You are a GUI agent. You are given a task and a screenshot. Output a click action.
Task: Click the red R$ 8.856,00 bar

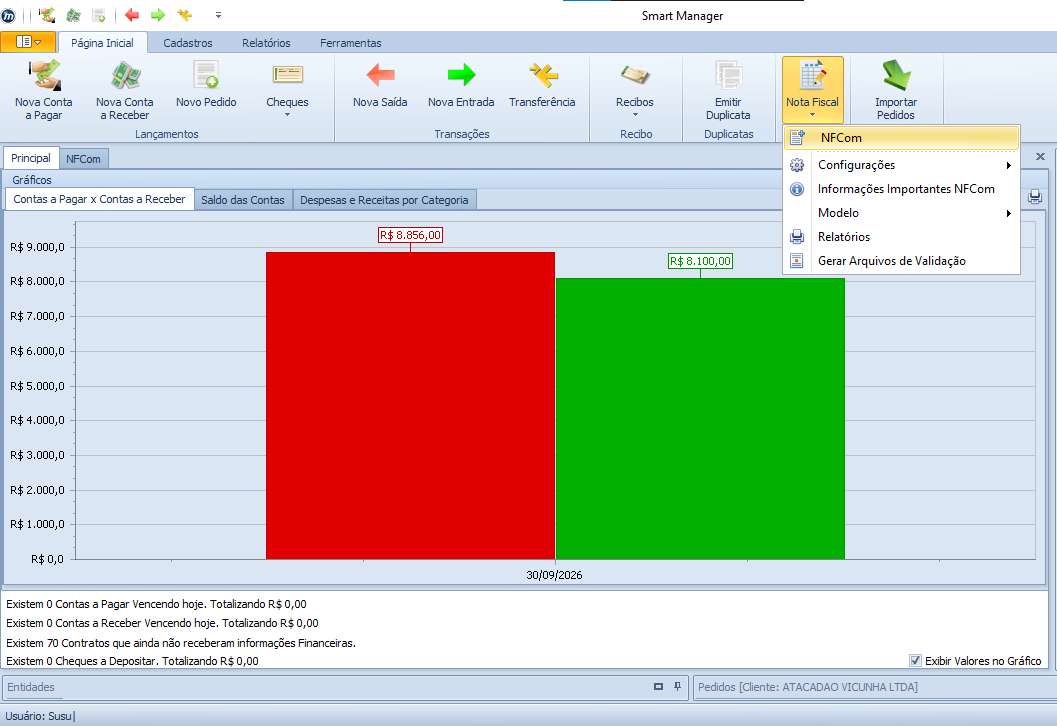pos(411,405)
